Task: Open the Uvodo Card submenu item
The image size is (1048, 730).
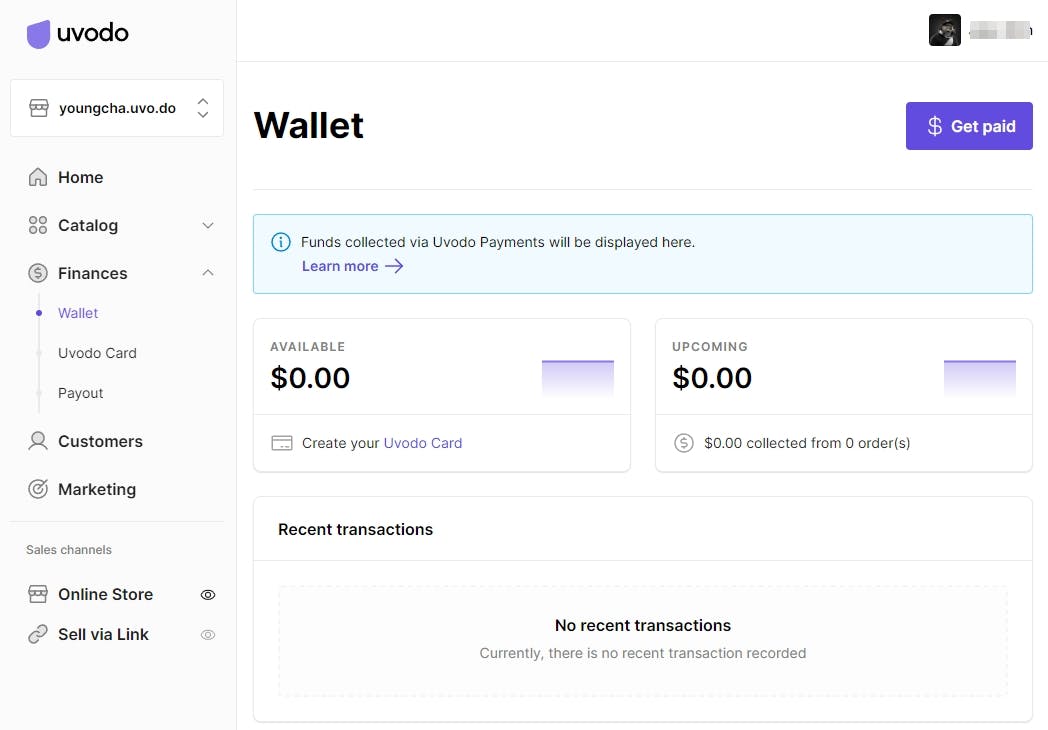Action: click(97, 353)
